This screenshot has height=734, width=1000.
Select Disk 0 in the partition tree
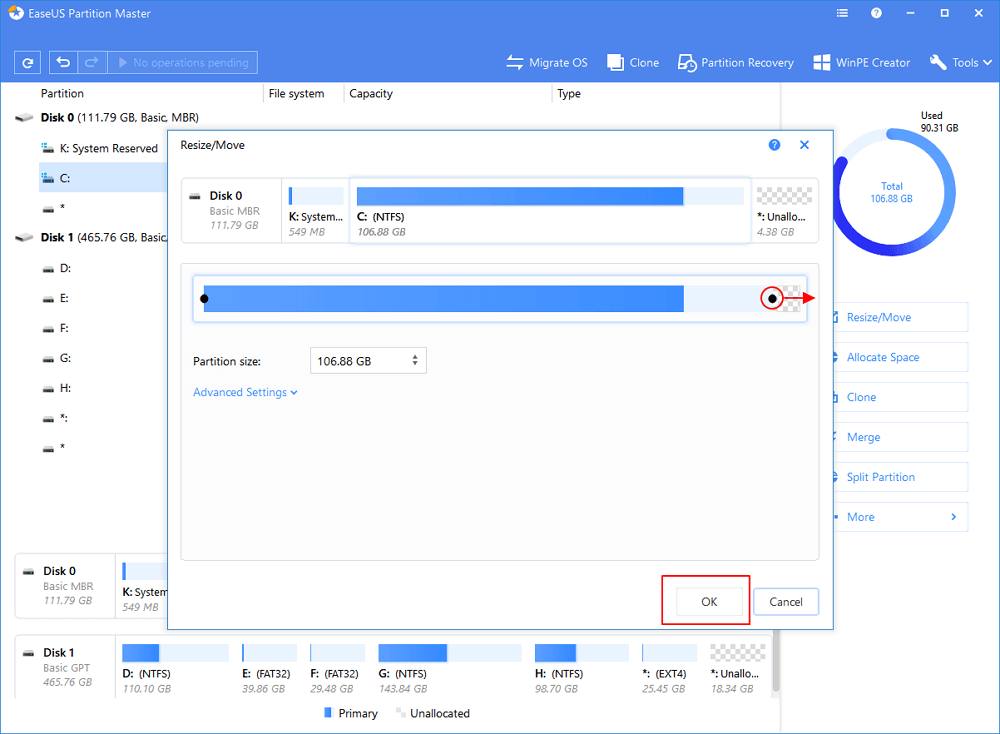click(x=120, y=117)
